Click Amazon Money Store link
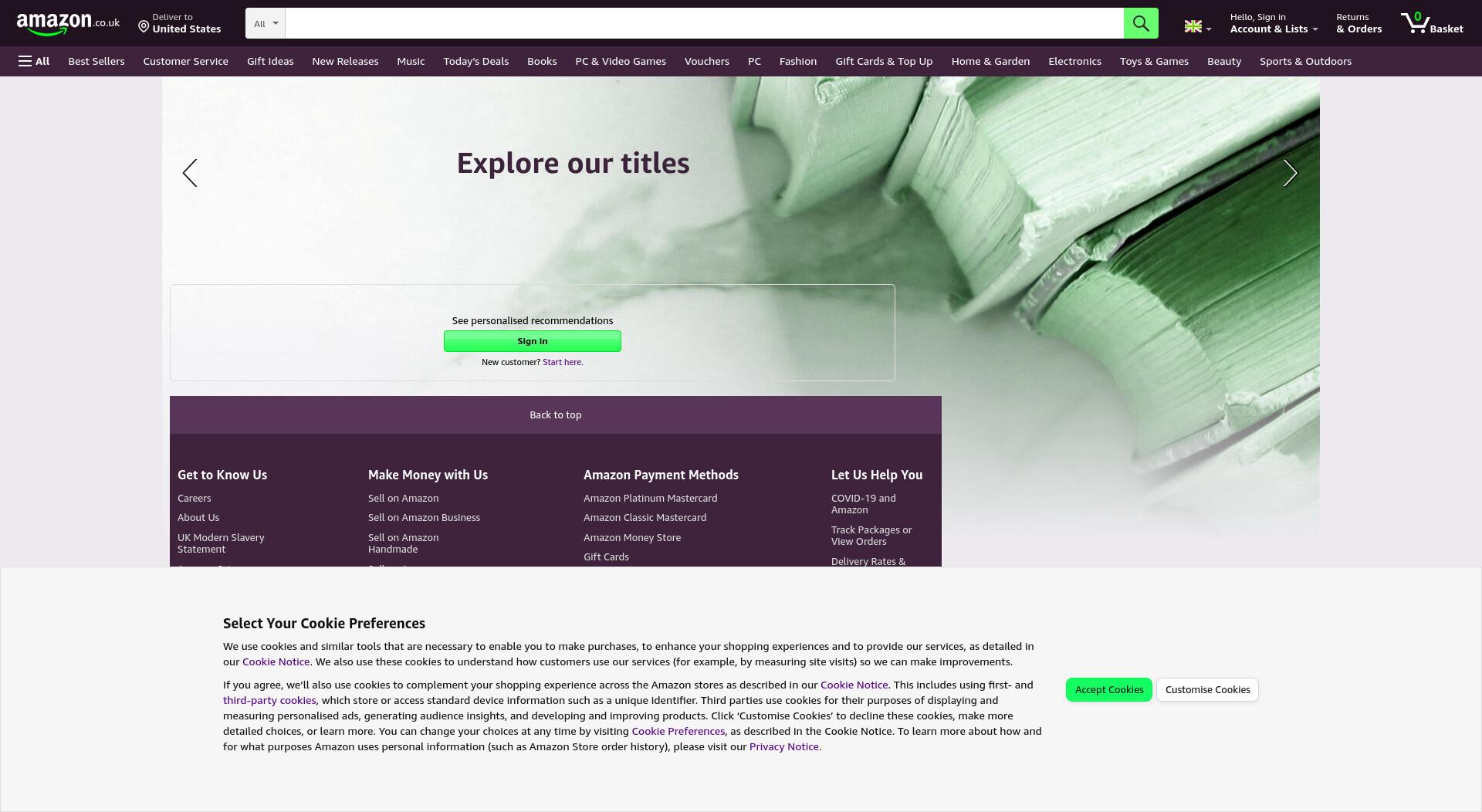1482x812 pixels. pos(632,537)
